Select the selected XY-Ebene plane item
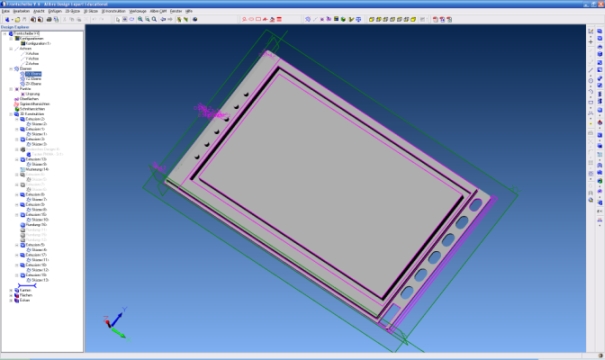The height and width of the screenshot is (360, 605). pos(33,74)
